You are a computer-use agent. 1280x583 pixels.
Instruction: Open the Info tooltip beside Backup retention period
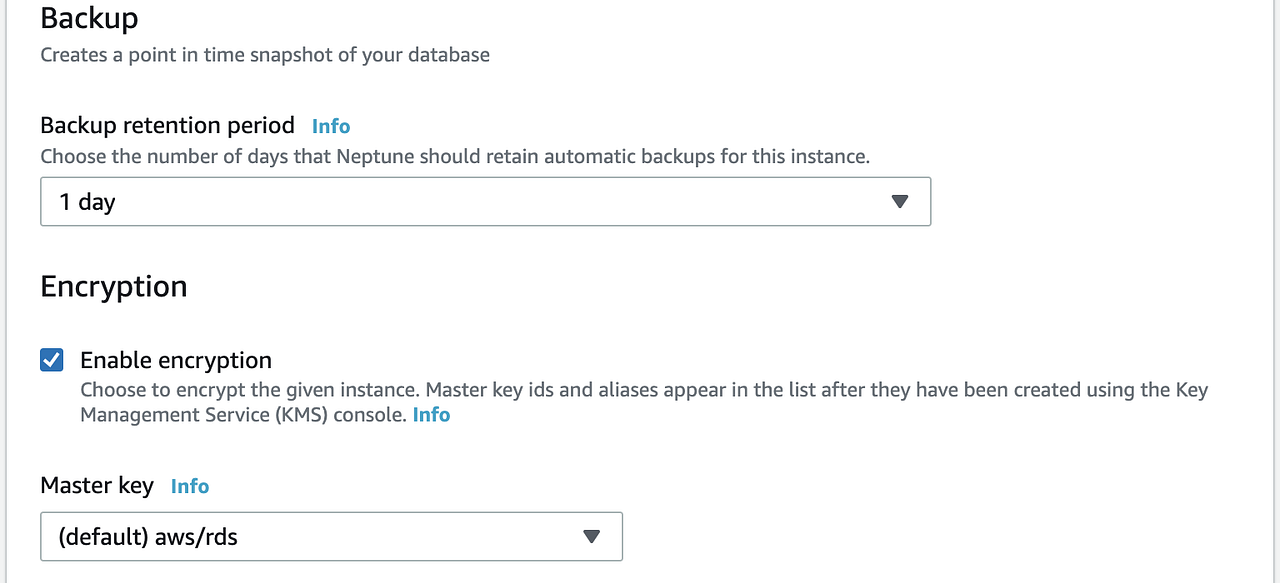[330, 126]
